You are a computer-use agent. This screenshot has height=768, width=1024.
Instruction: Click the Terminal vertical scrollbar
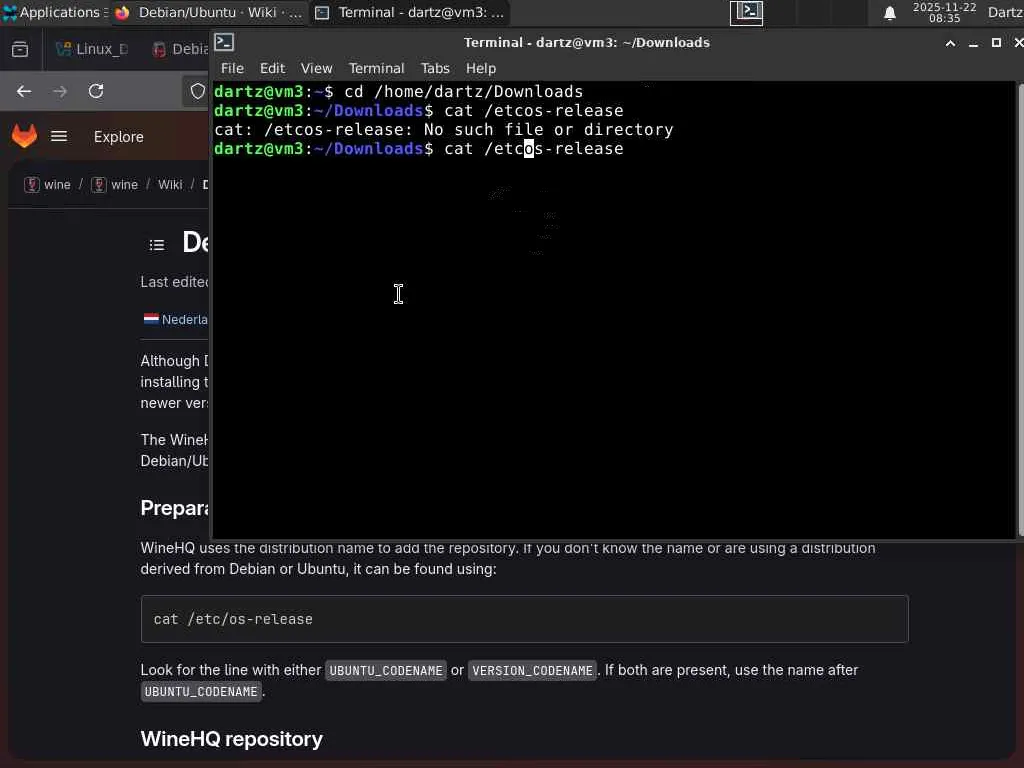1020,310
